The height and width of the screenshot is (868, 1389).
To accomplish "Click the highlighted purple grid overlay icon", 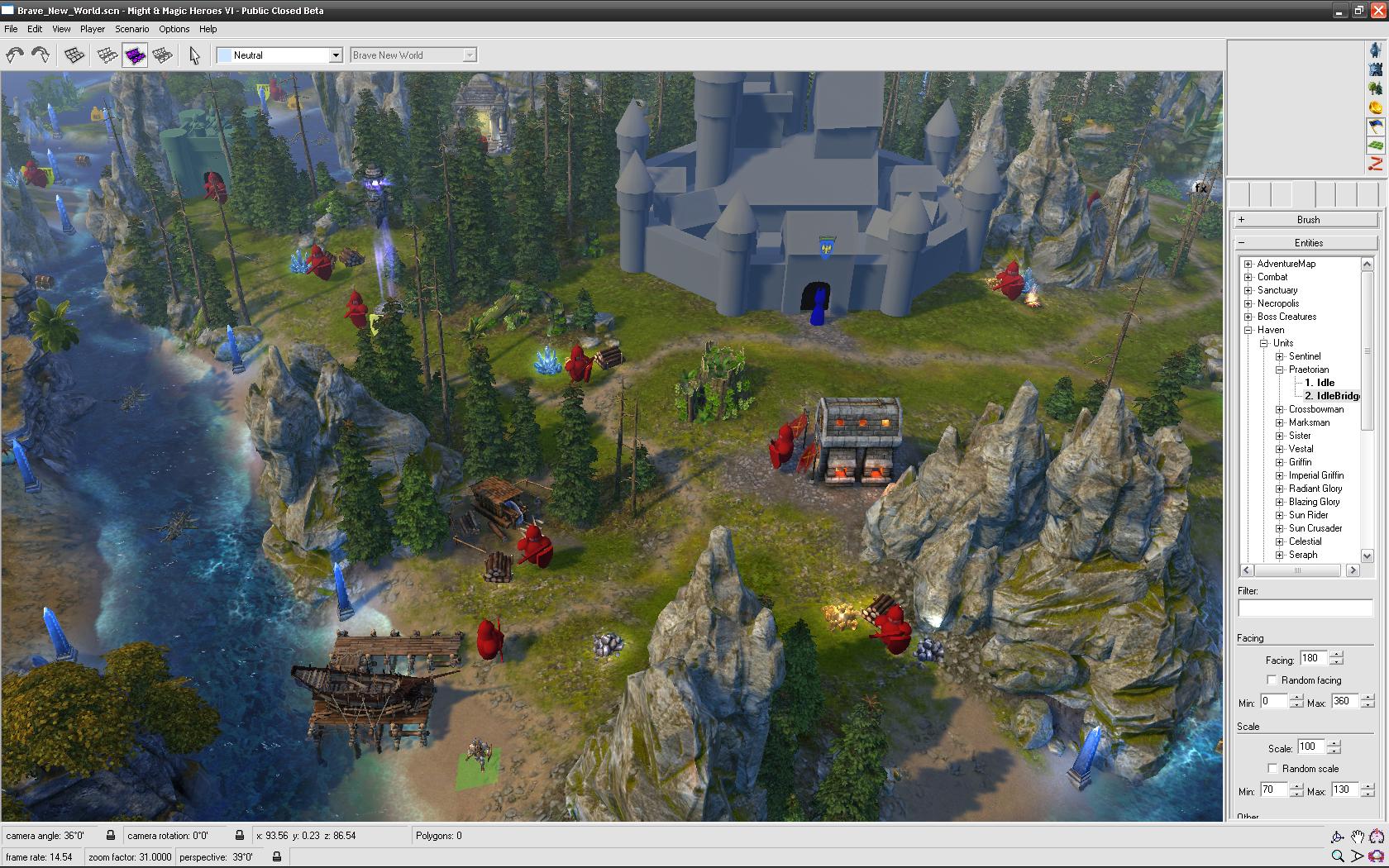I will click(x=135, y=55).
